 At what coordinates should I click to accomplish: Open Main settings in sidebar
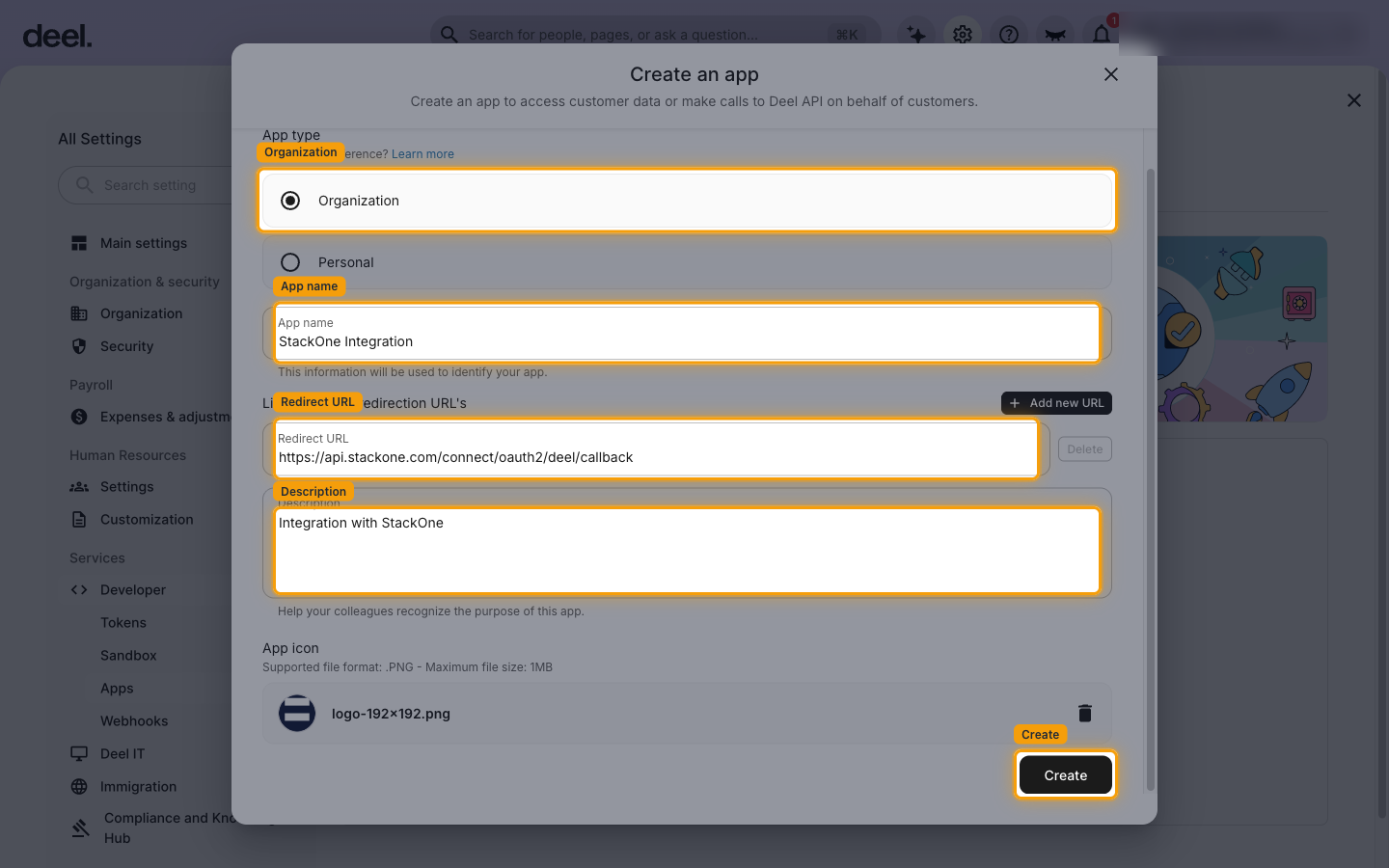tap(144, 243)
